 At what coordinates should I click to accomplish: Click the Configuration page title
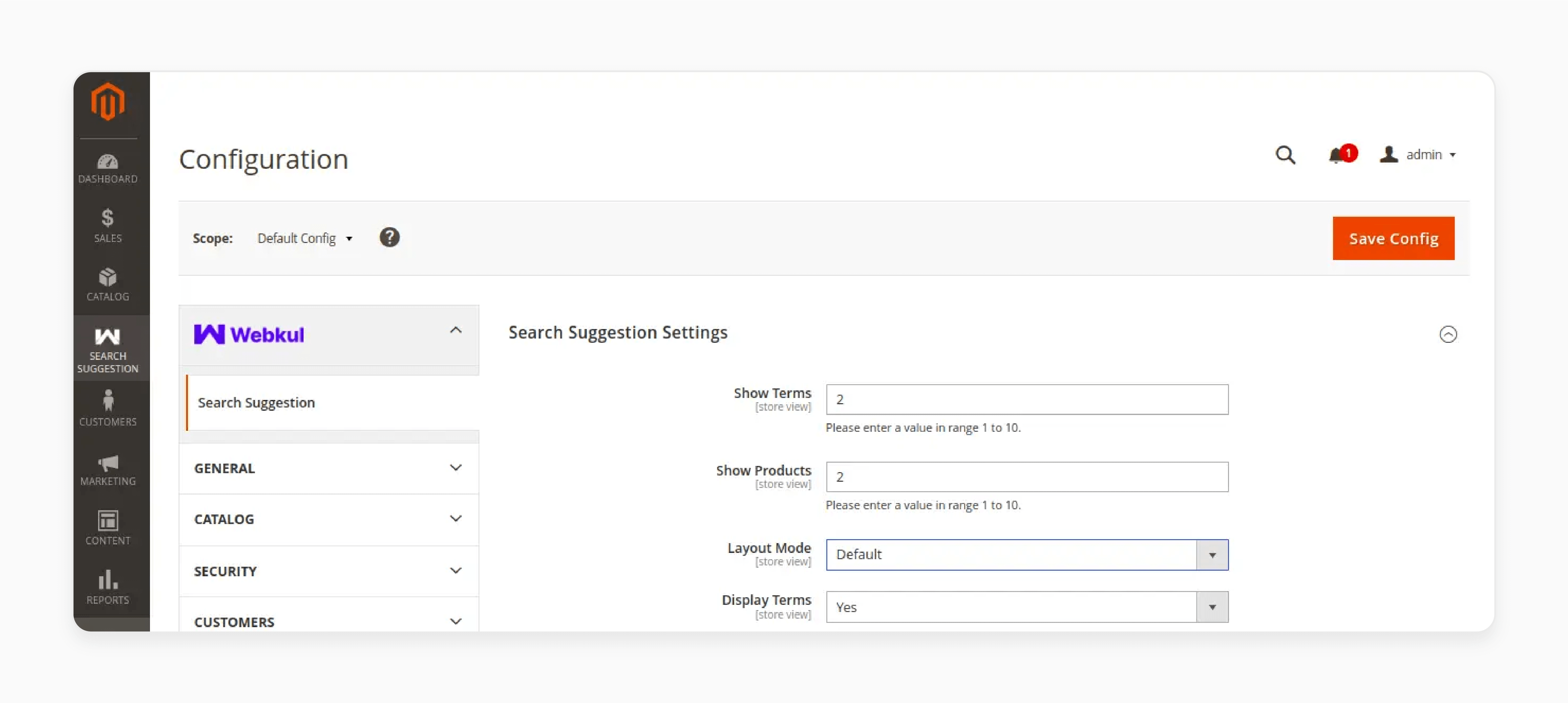[x=264, y=160]
